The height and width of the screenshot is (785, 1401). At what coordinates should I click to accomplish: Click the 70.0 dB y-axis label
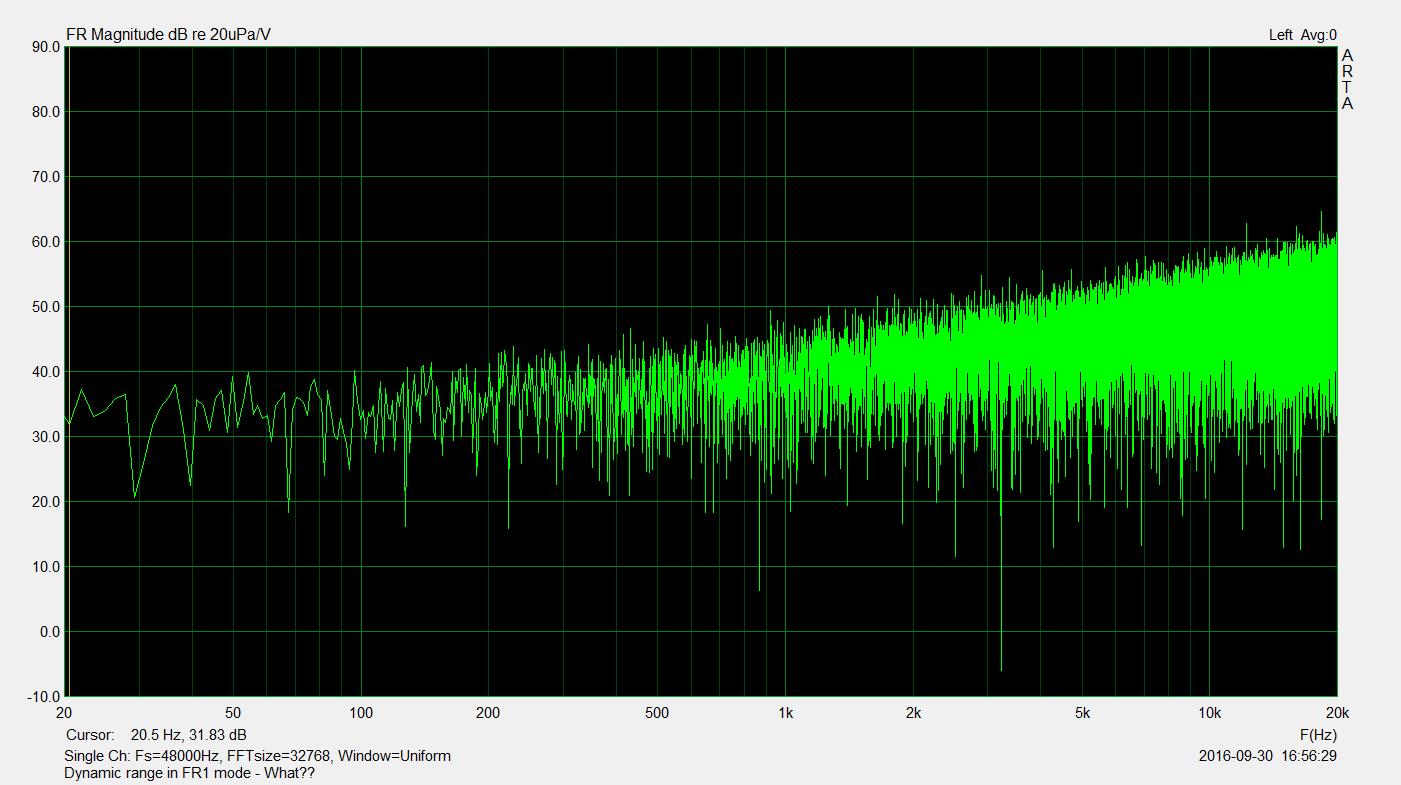tap(45, 177)
